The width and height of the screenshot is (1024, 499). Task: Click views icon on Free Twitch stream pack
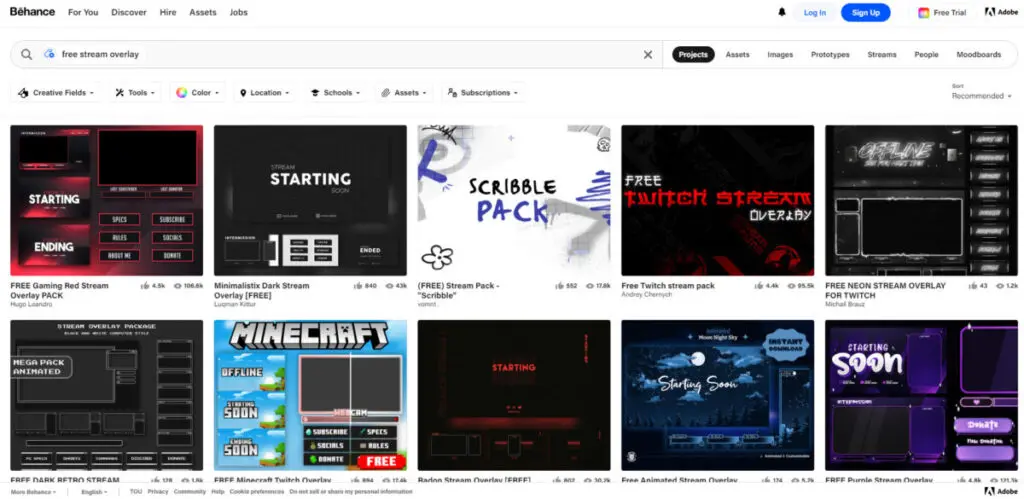(792, 286)
